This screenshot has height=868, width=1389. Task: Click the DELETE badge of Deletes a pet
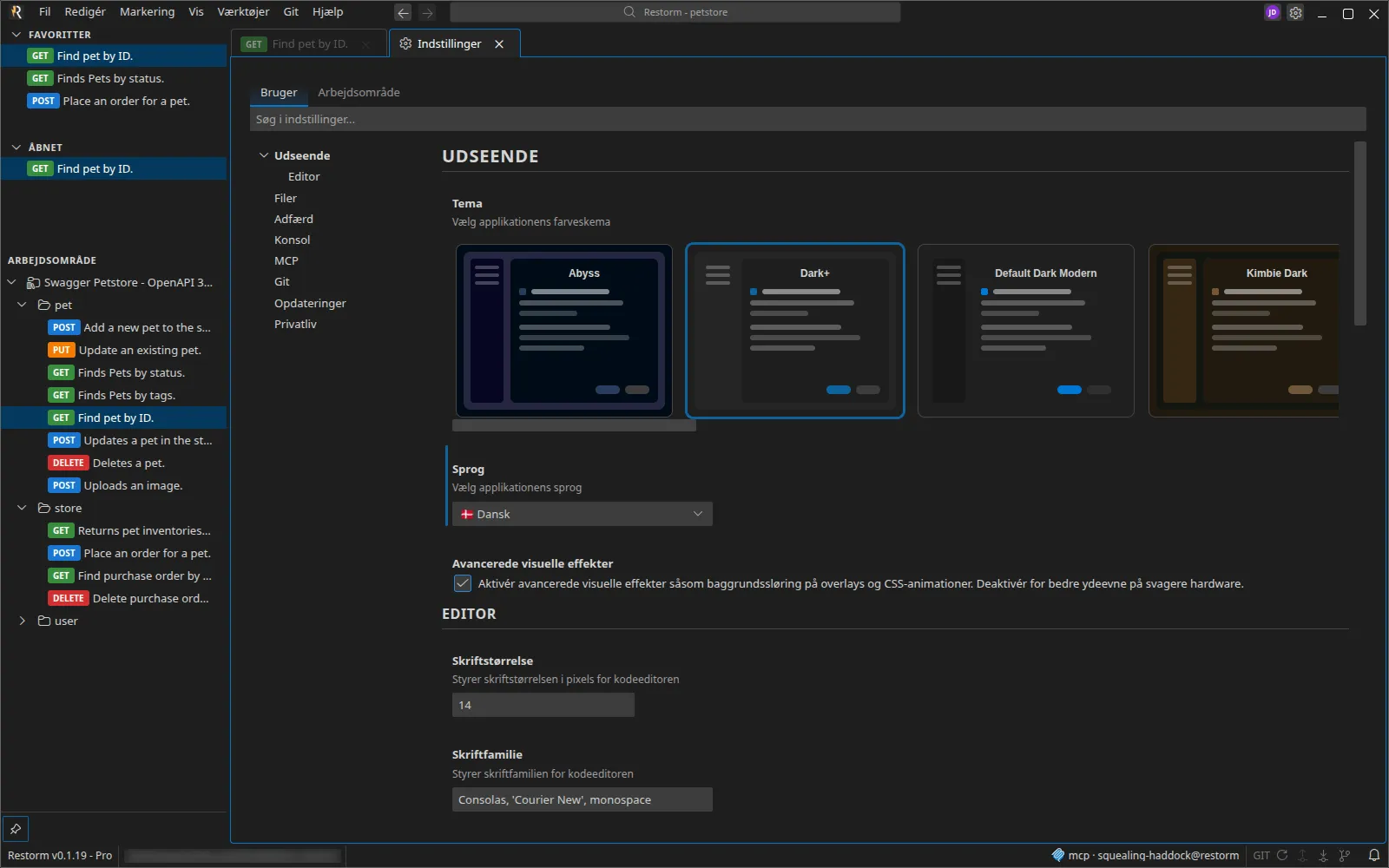click(69, 463)
